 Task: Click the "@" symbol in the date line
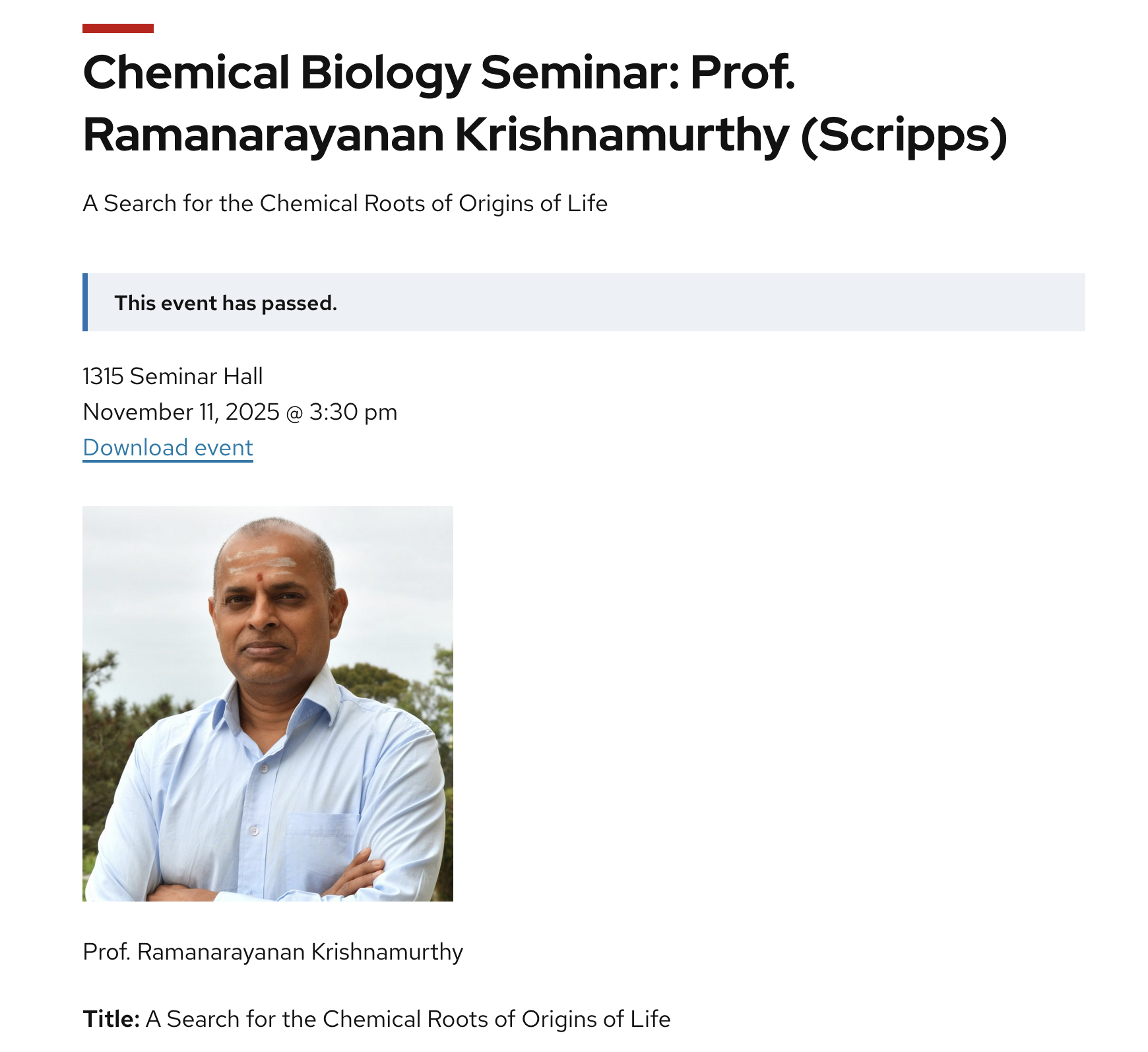[x=294, y=412]
